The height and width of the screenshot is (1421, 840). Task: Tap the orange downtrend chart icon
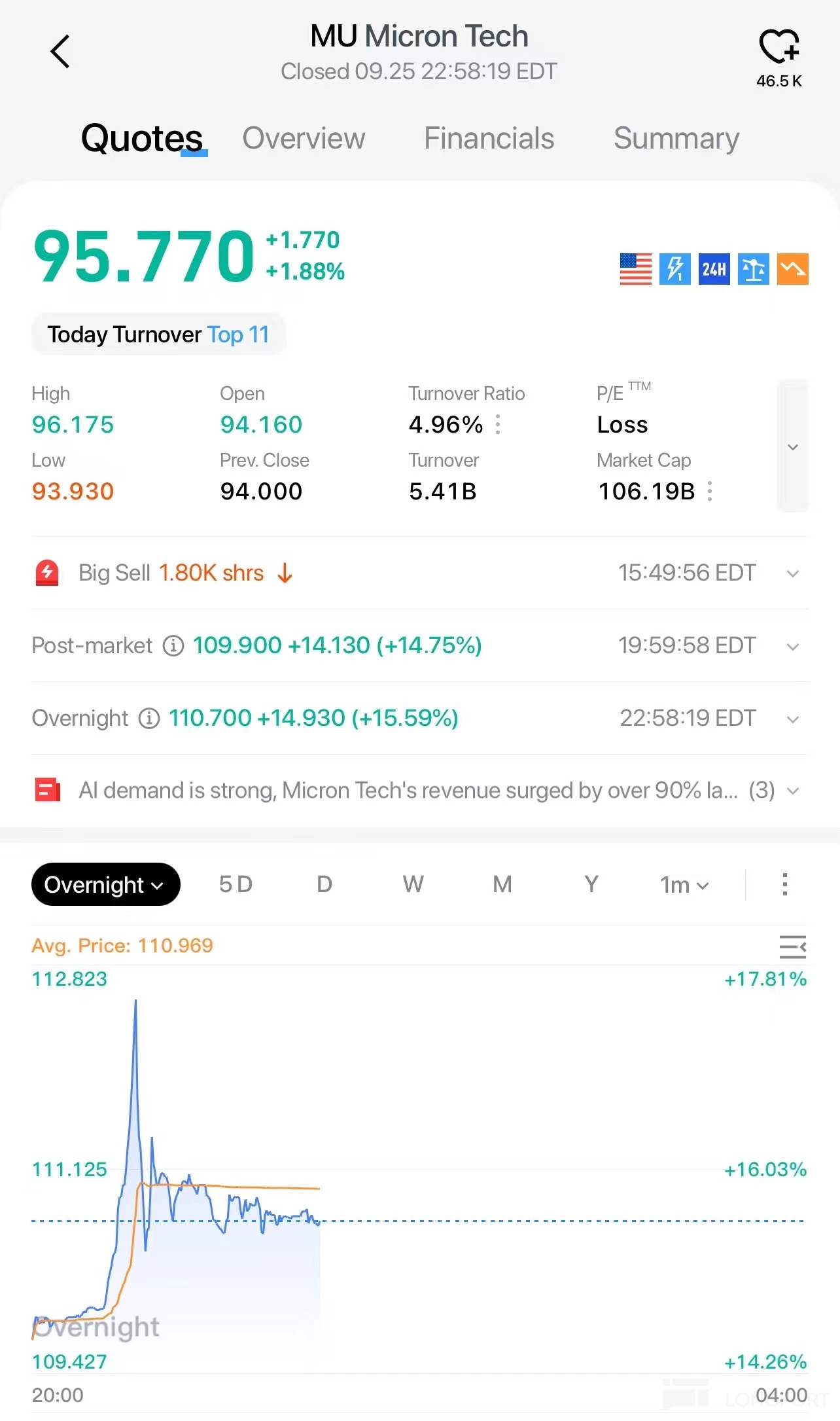(792, 269)
